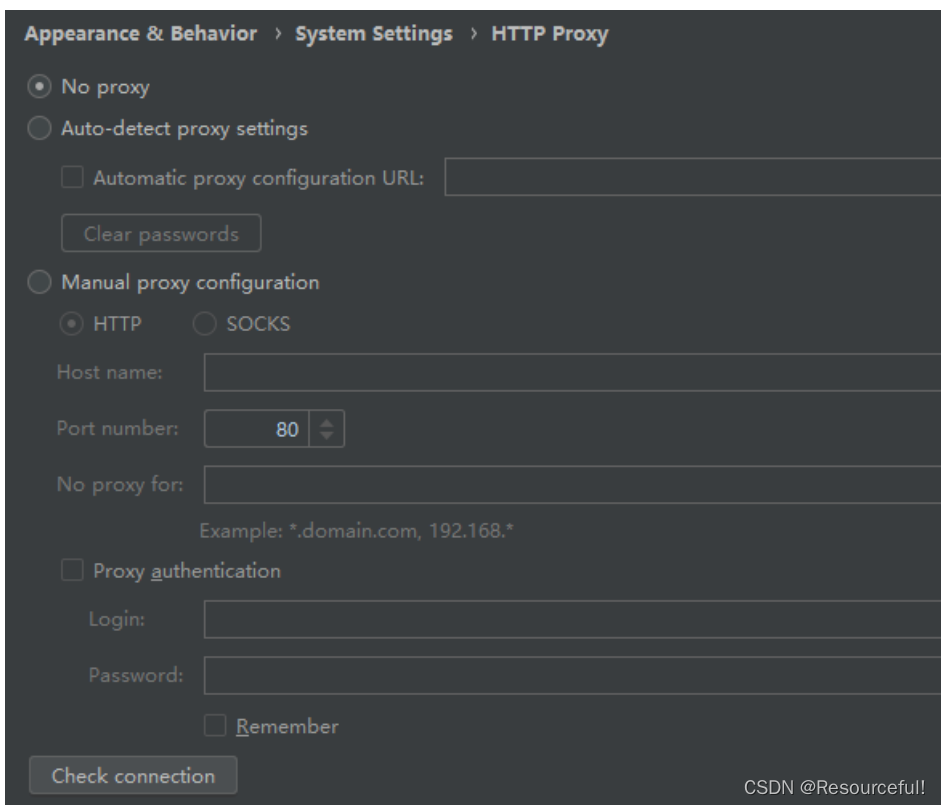Click the Clear passwords button
The image size is (941, 805).
[161, 234]
